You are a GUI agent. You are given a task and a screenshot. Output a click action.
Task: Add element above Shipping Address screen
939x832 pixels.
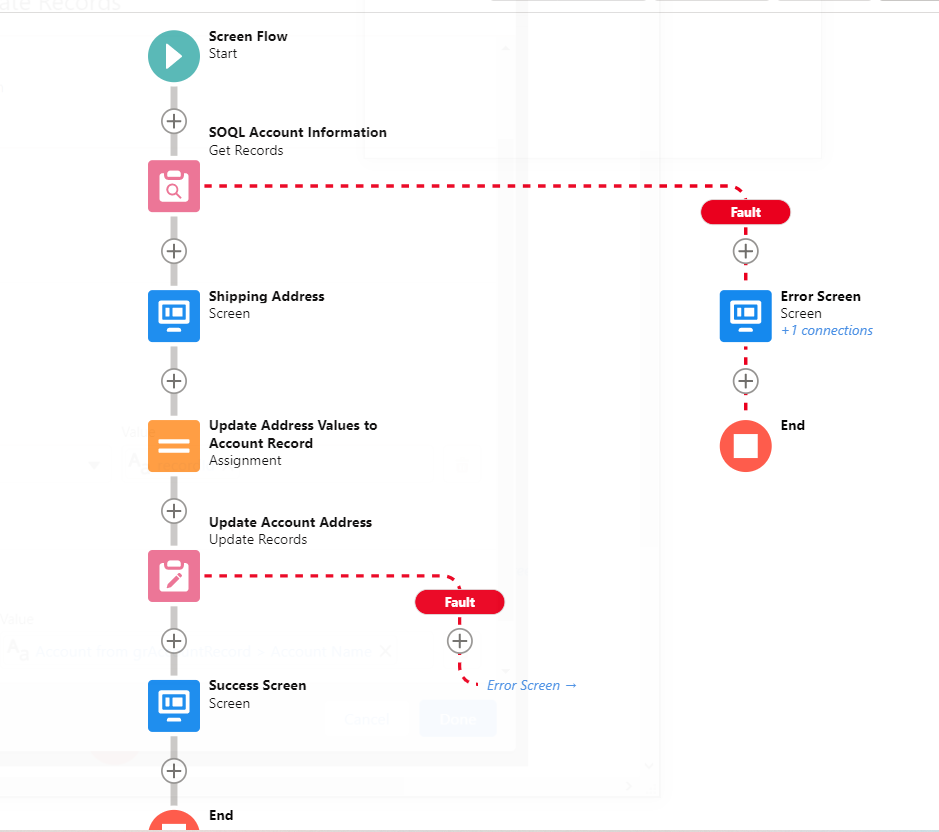click(174, 251)
